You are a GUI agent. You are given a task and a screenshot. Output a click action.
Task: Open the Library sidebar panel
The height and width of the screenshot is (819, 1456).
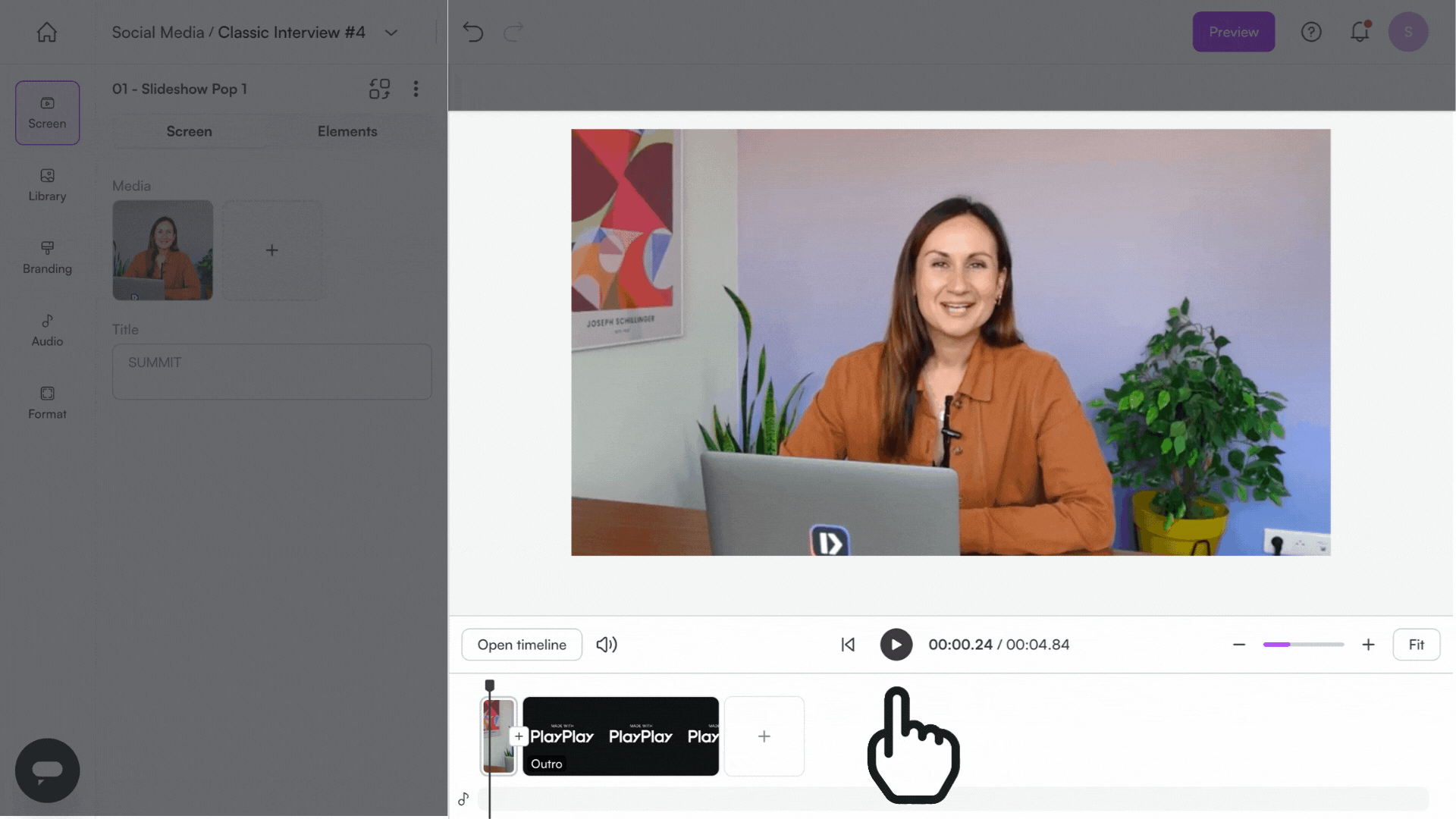[47, 185]
